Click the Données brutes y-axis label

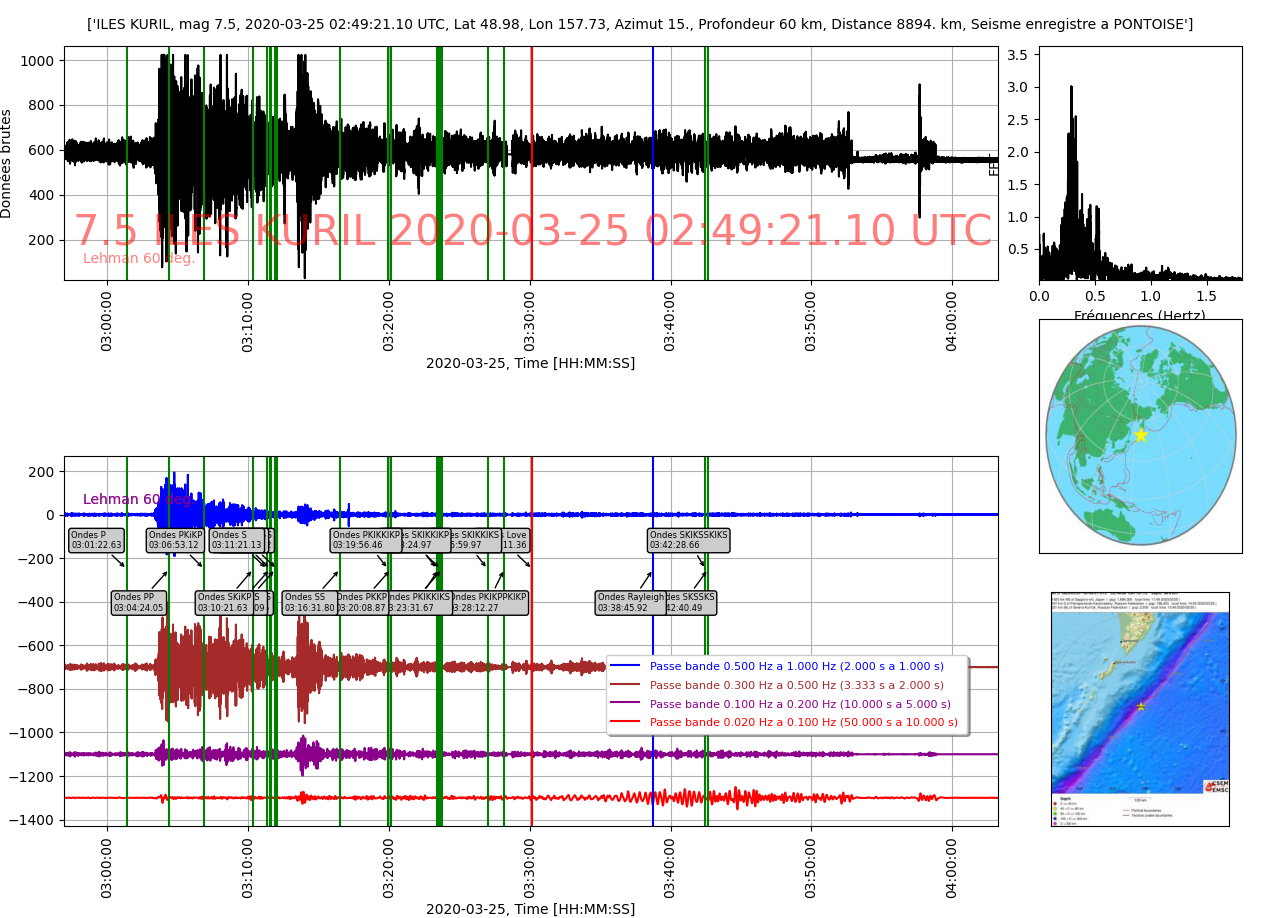(x=8, y=163)
